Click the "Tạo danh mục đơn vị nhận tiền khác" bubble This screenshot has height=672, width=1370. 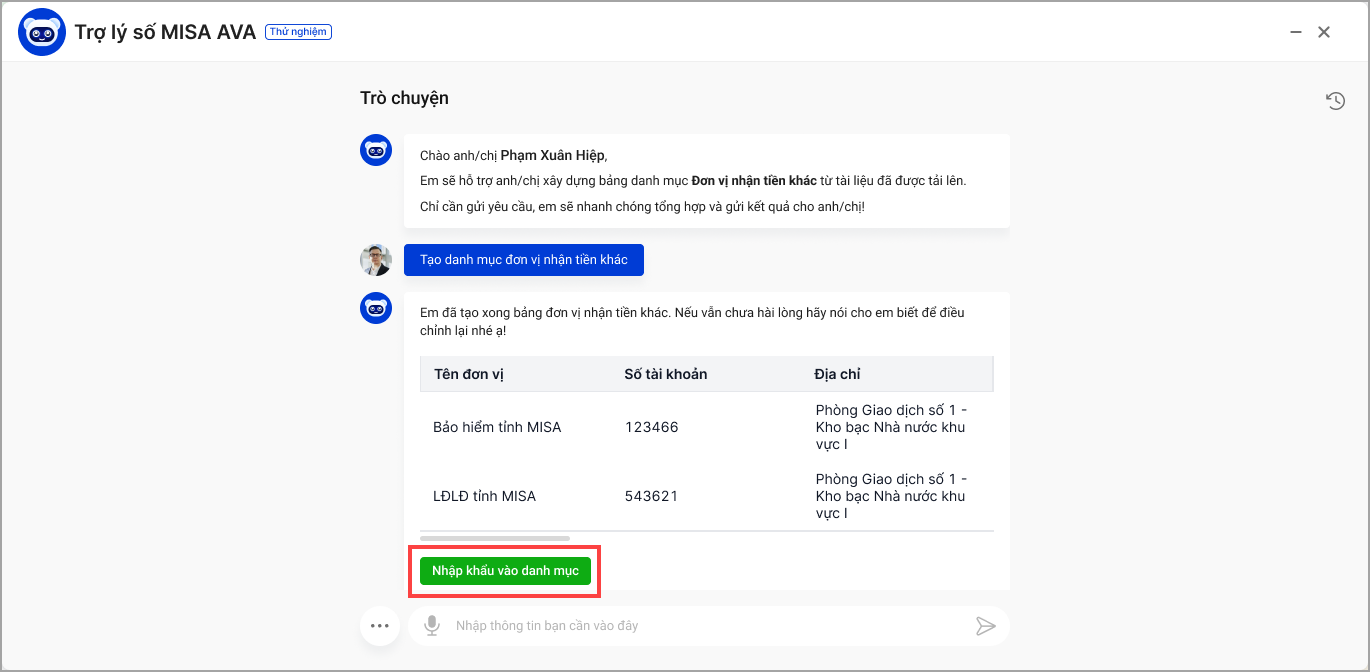(524, 260)
